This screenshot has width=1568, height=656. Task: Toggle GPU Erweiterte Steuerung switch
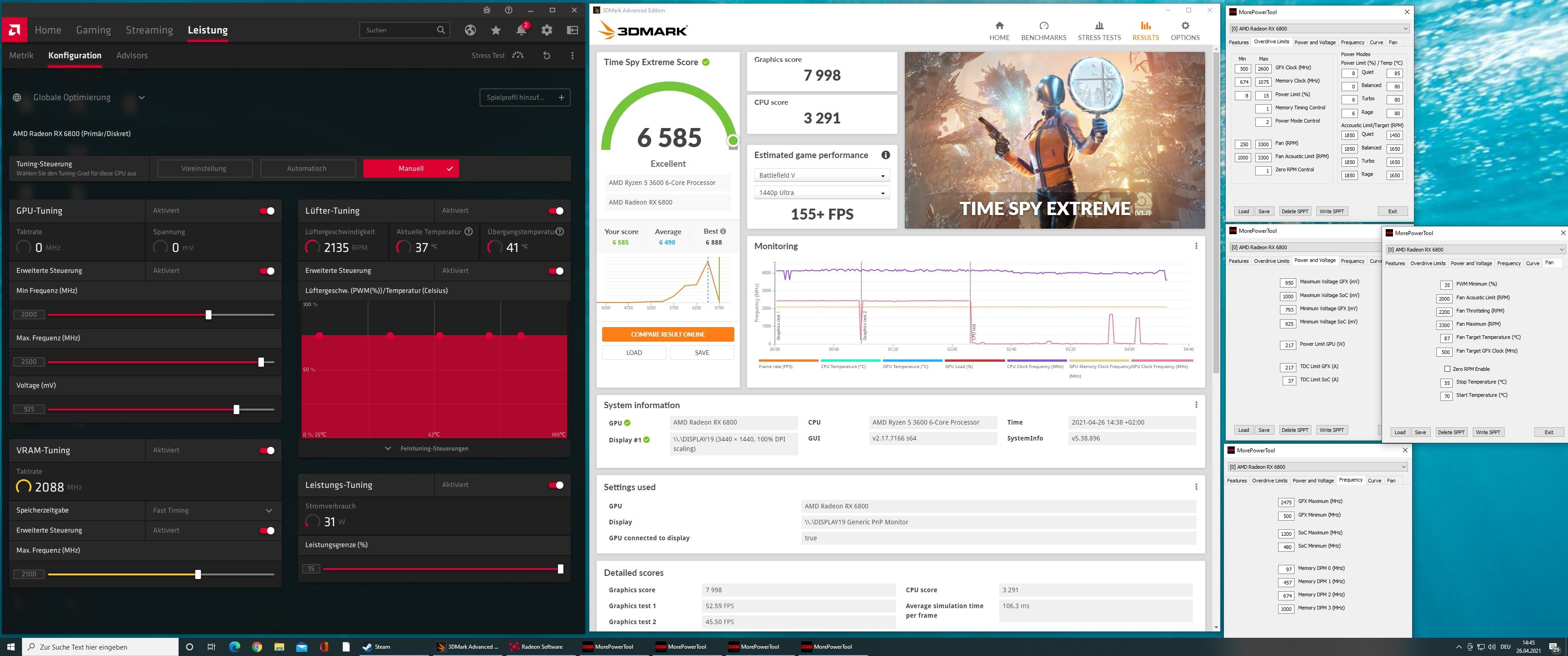pos(267,271)
